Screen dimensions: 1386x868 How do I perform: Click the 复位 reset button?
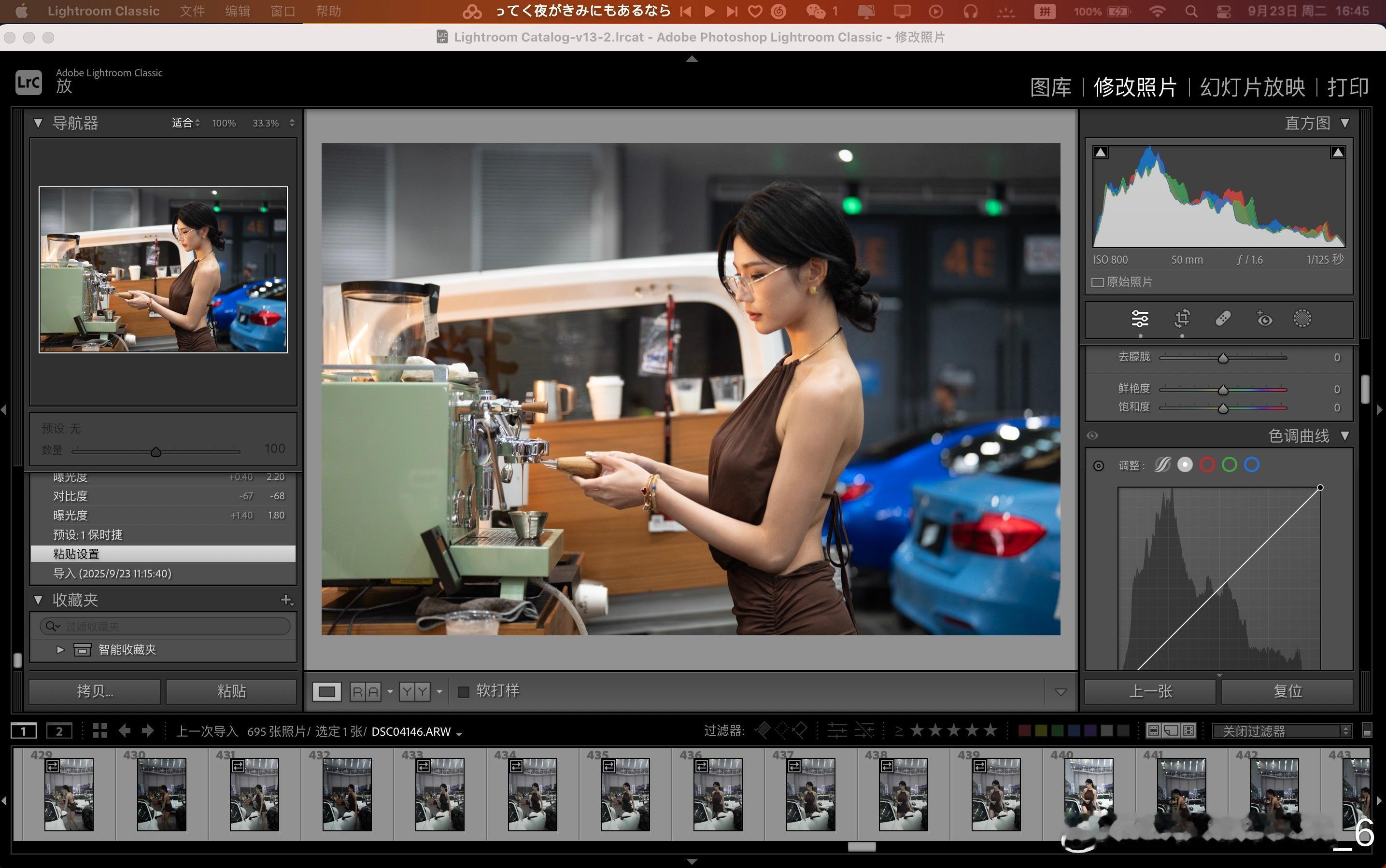1287,691
